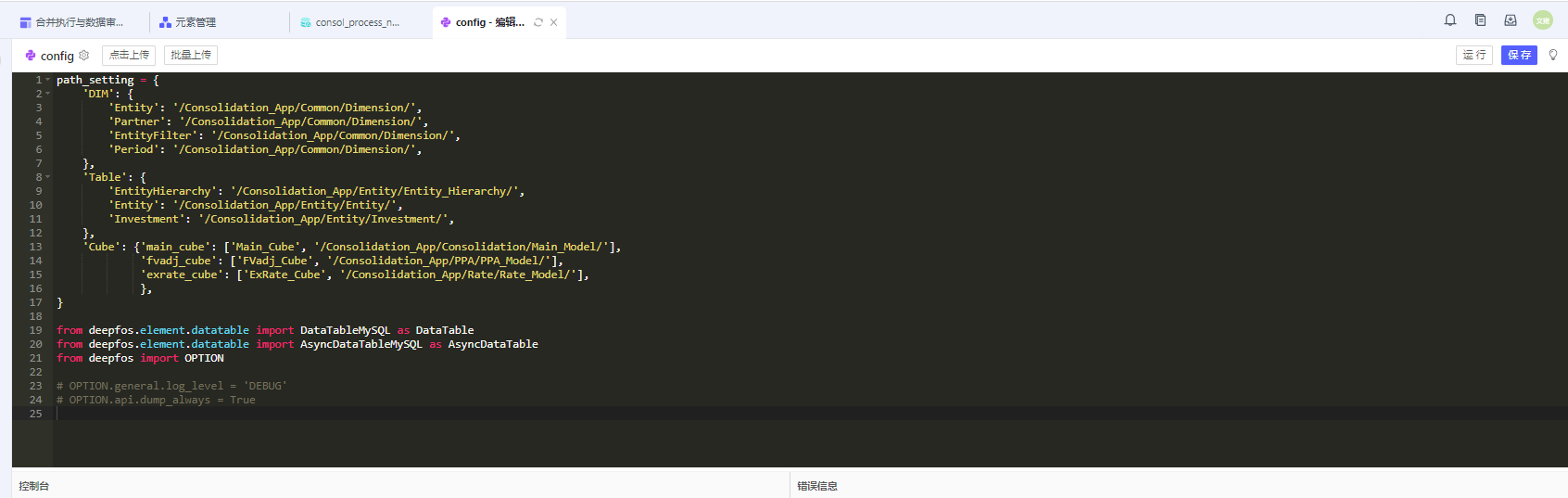
Task: Place cursor on empty line 25
Action: (x=371, y=414)
